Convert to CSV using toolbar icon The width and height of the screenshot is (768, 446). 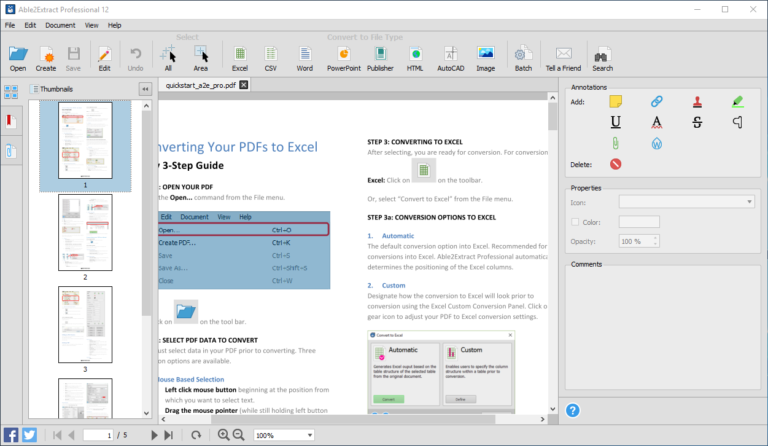[271, 54]
